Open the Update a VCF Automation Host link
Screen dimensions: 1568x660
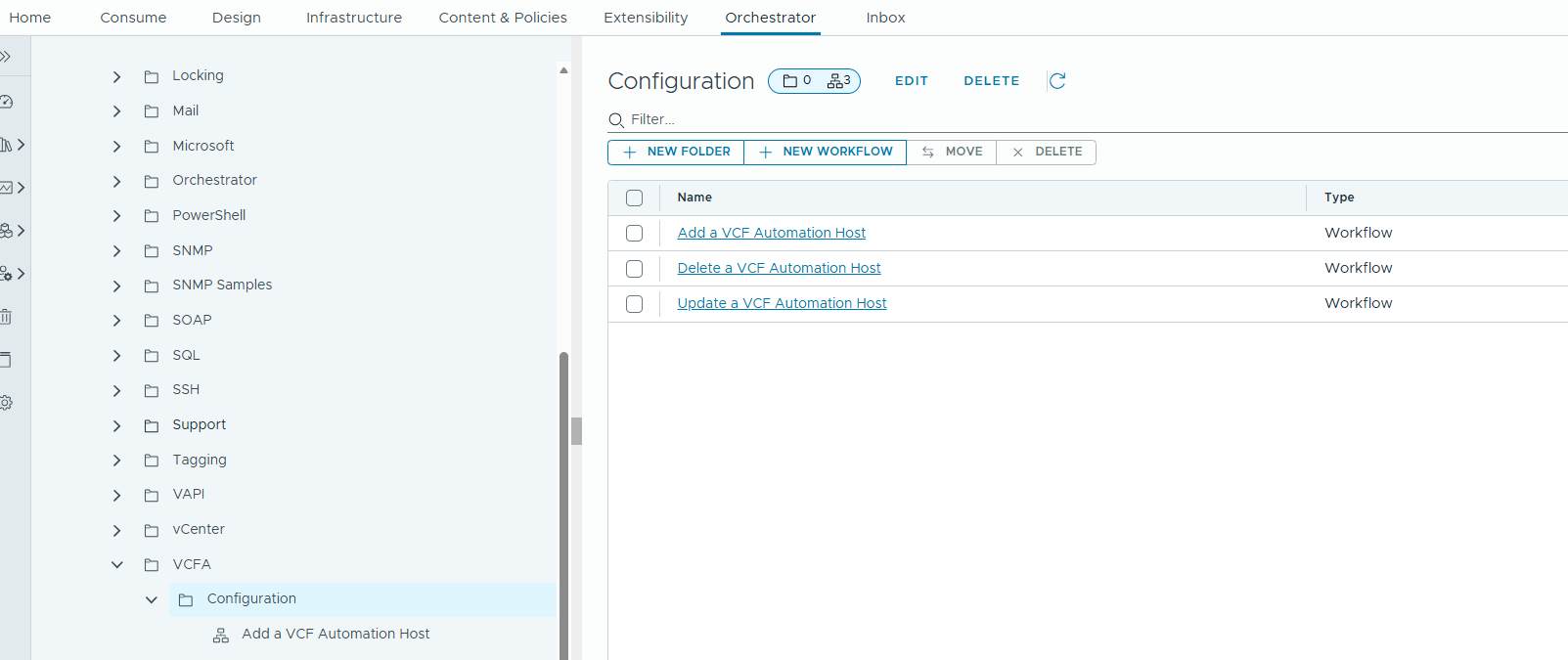tap(782, 303)
